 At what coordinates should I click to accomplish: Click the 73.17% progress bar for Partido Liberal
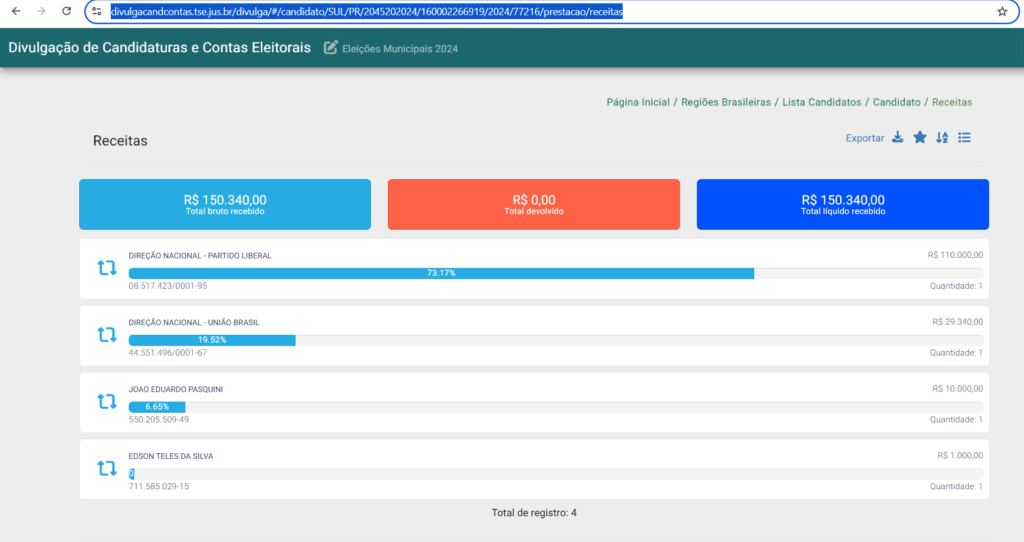(441, 273)
